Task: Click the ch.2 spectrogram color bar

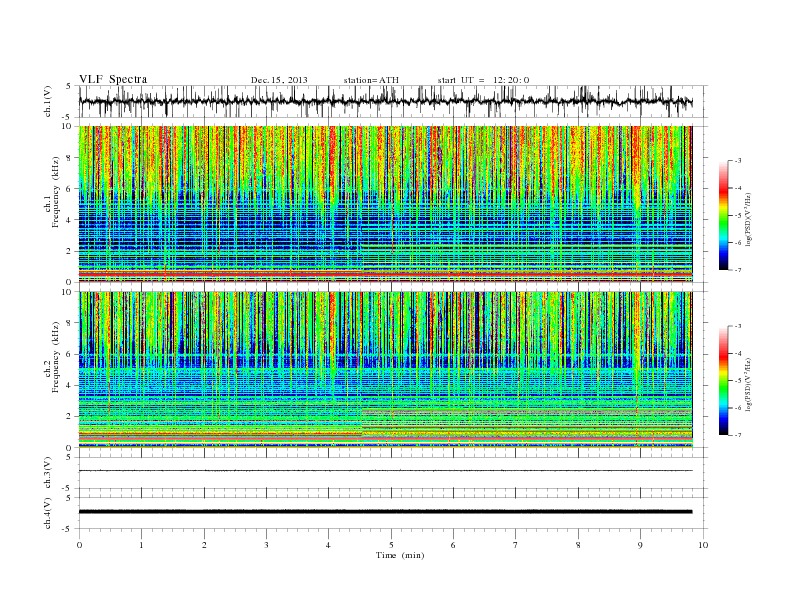Action: pyautogui.click(x=723, y=380)
